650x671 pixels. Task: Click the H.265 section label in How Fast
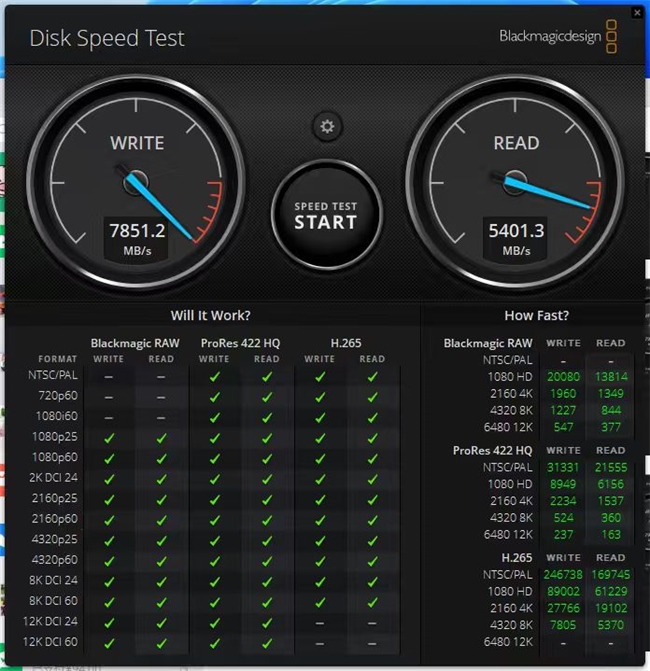pos(517,558)
